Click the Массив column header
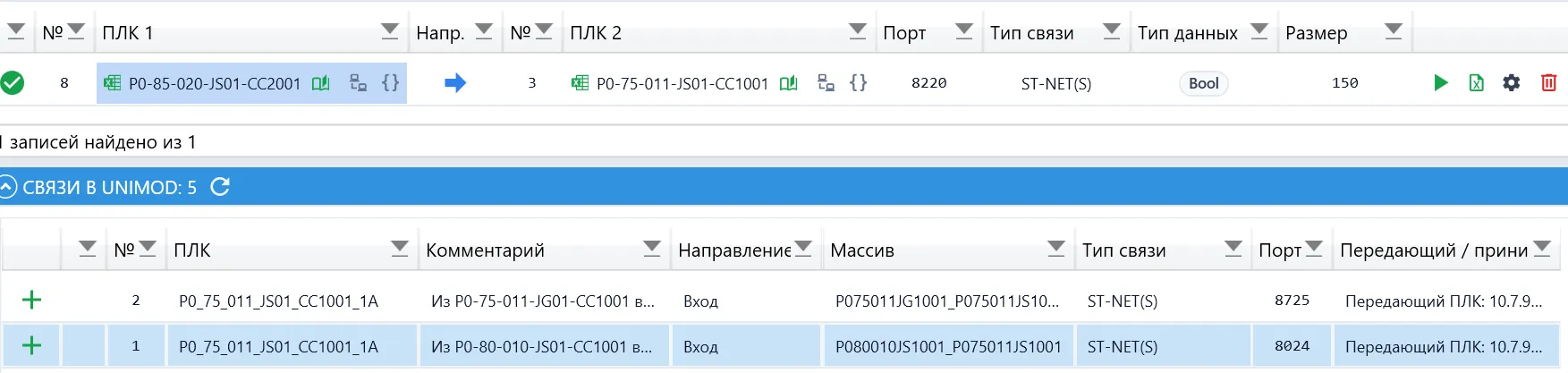Screen dimensions: 1568x373 (x=862, y=250)
